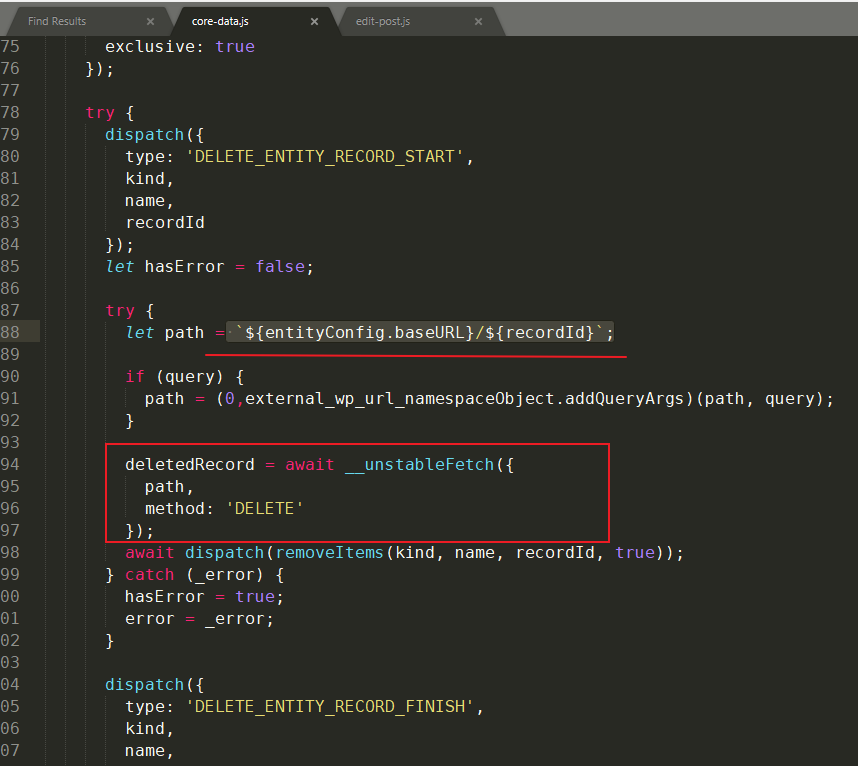Click the 'exclusive: true' line
The width and height of the screenshot is (858, 766).
point(180,46)
